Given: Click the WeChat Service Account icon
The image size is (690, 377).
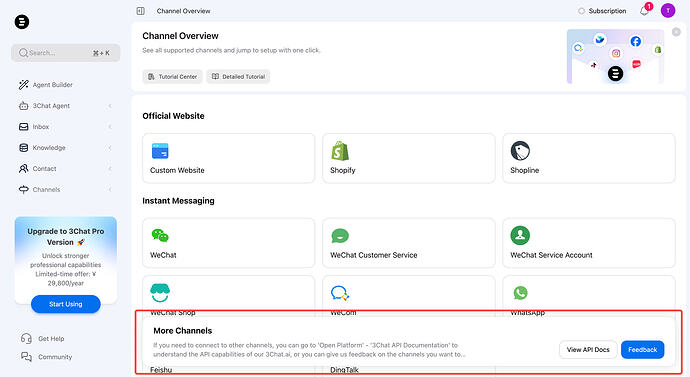Looking at the screenshot, I should coord(520,235).
